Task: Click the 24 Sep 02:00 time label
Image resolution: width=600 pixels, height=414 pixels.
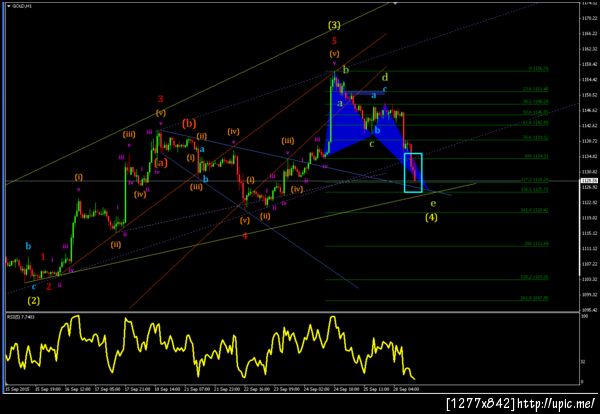Action: pyautogui.click(x=316, y=389)
